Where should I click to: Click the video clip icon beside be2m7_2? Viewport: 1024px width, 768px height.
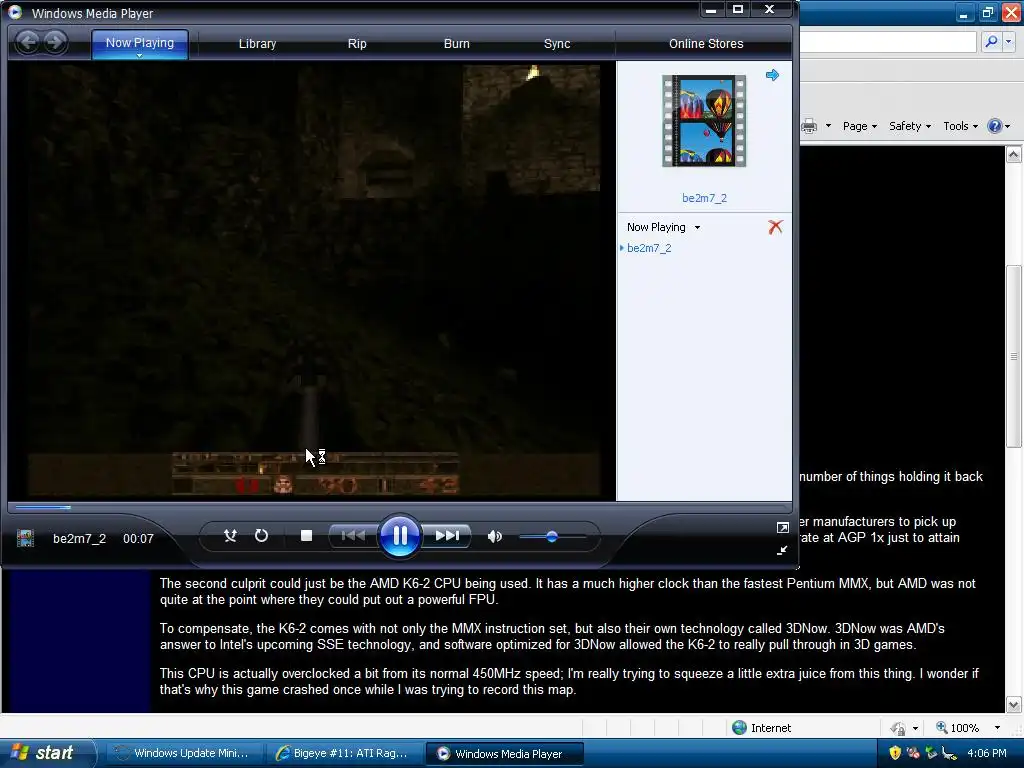pos(25,539)
